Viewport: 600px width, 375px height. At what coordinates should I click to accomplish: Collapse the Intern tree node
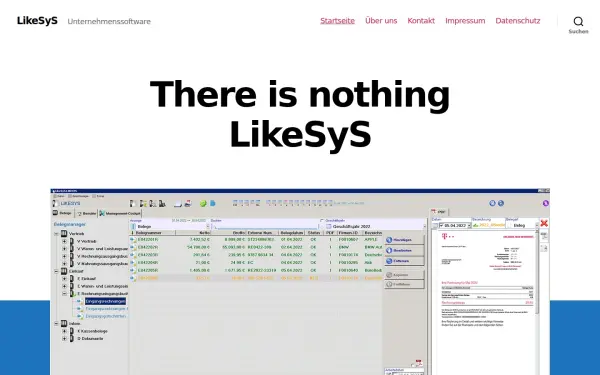(56, 324)
